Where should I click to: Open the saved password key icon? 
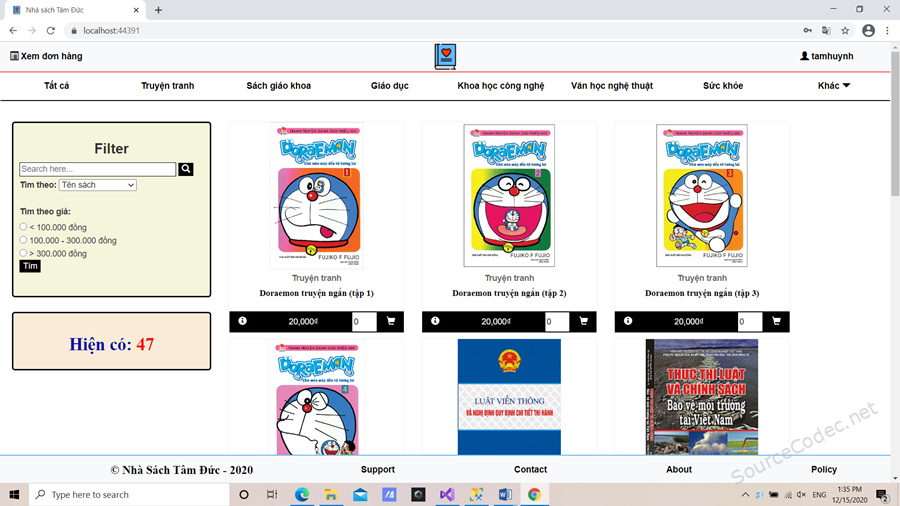(x=808, y=30)
